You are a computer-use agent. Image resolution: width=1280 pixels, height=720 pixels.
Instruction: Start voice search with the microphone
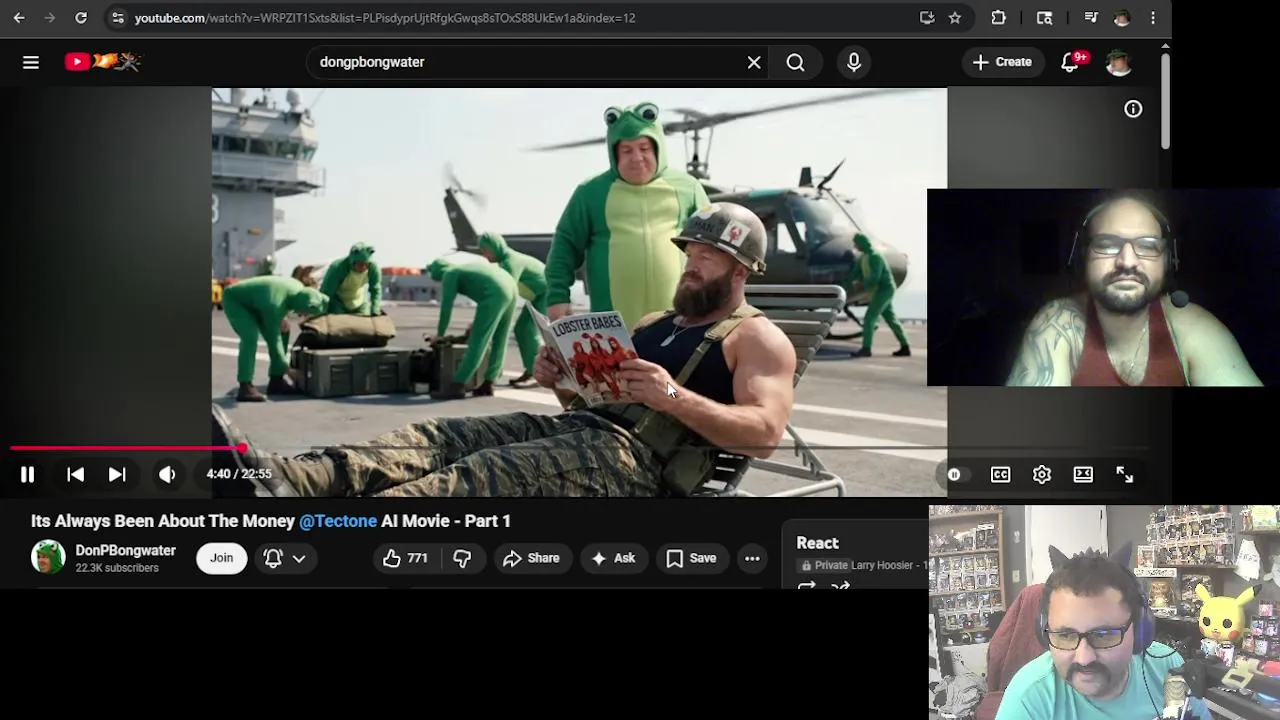click(853, 62)
